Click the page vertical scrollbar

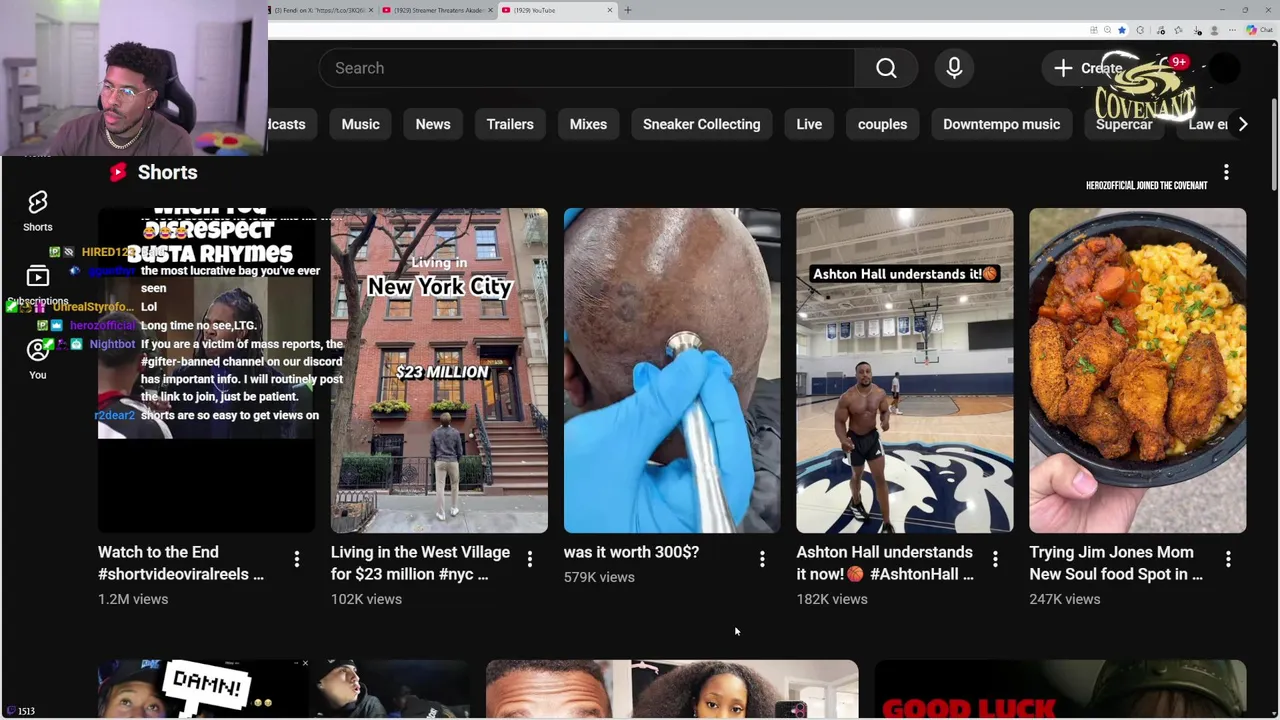point(1274,145)
